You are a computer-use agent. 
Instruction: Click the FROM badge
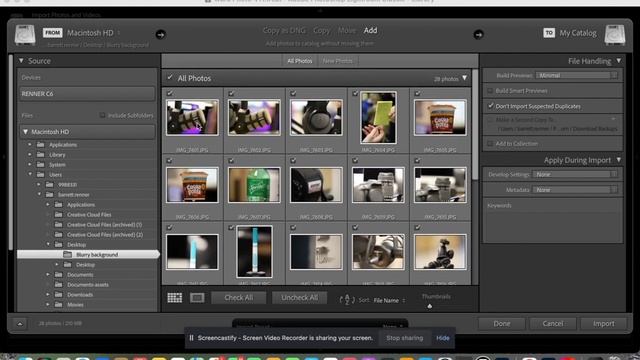53,33
